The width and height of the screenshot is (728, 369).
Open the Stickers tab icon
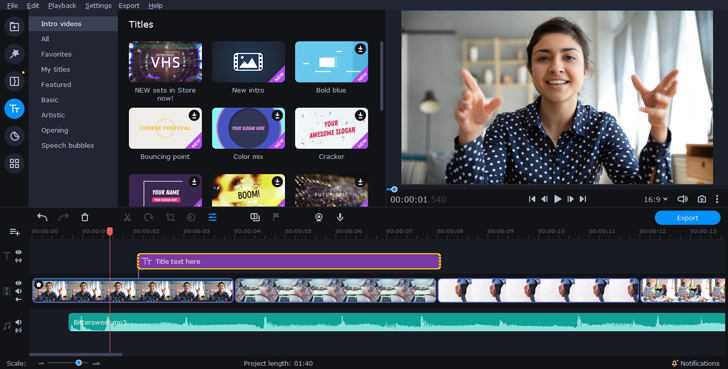(14, 136)
